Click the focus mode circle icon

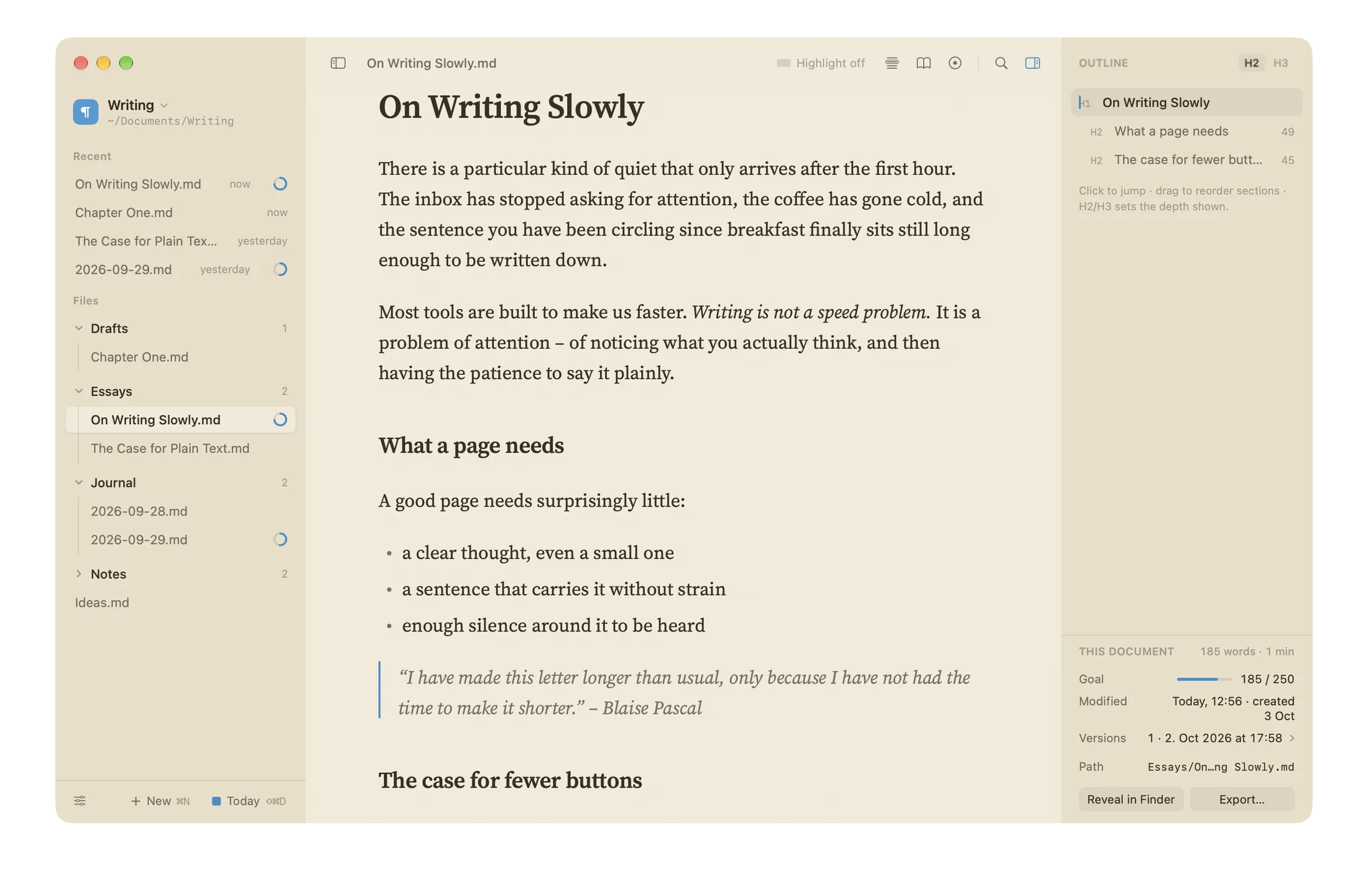[955, 63]
